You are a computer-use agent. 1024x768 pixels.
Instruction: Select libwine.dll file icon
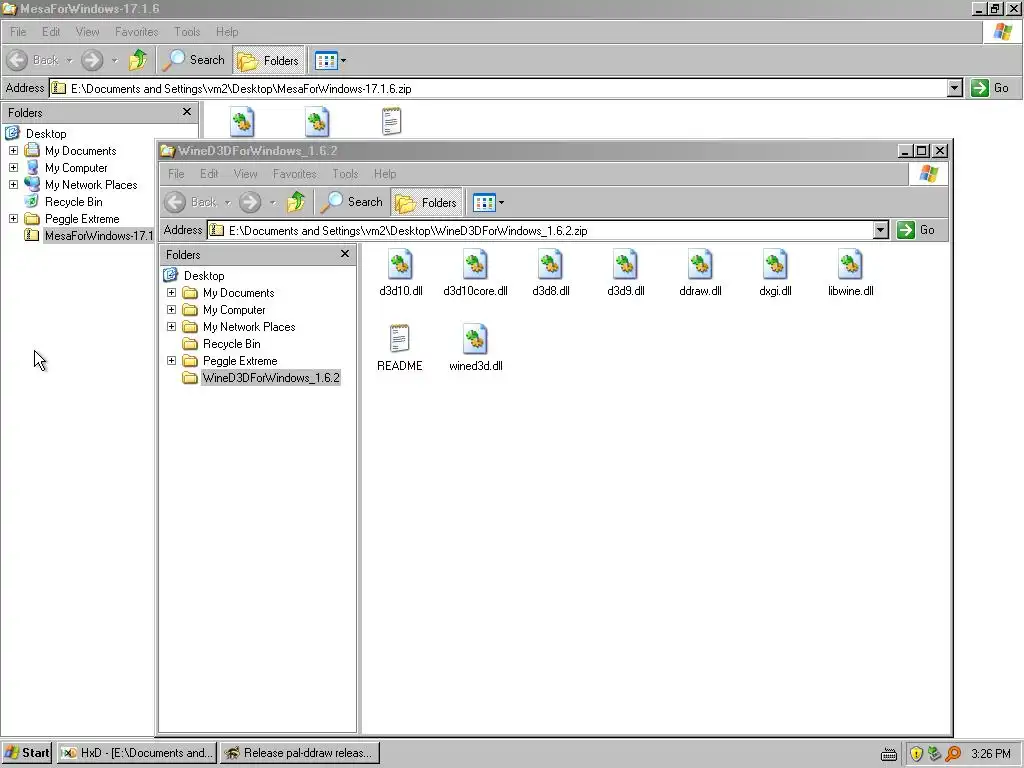coord(850,264)
